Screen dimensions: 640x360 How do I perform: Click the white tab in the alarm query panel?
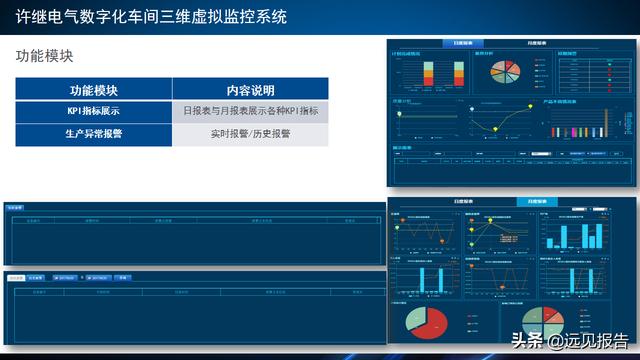pyautogui.click(x=16, y=278)
